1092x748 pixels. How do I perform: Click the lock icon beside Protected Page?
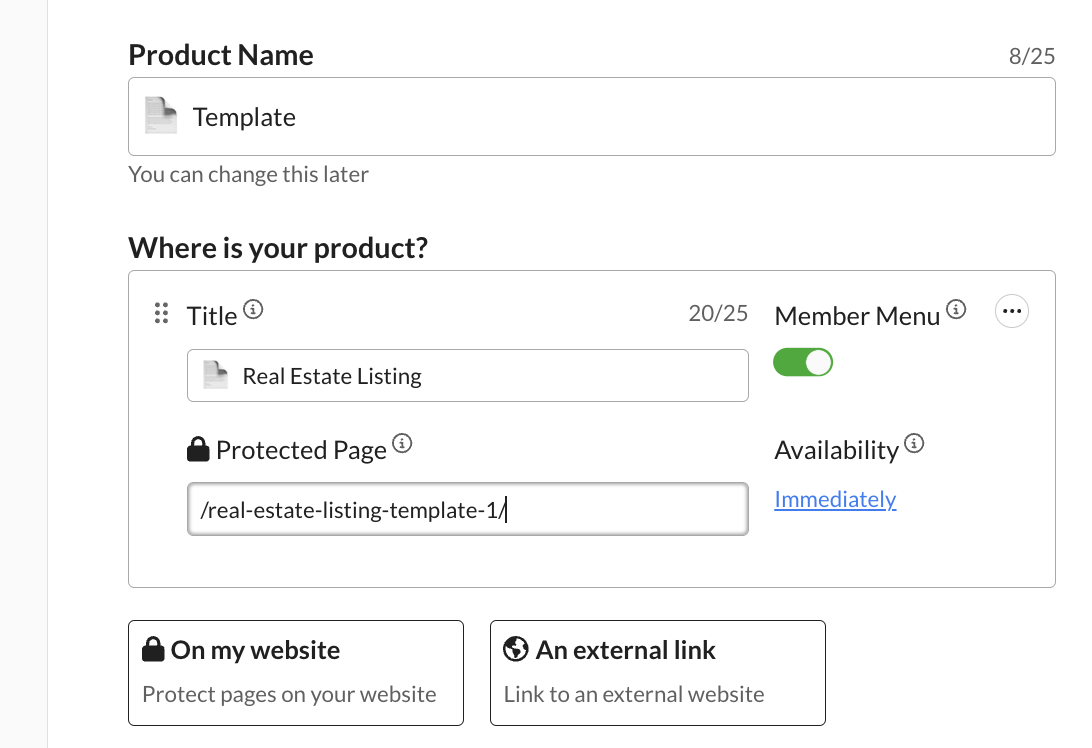tap(197, 448)
